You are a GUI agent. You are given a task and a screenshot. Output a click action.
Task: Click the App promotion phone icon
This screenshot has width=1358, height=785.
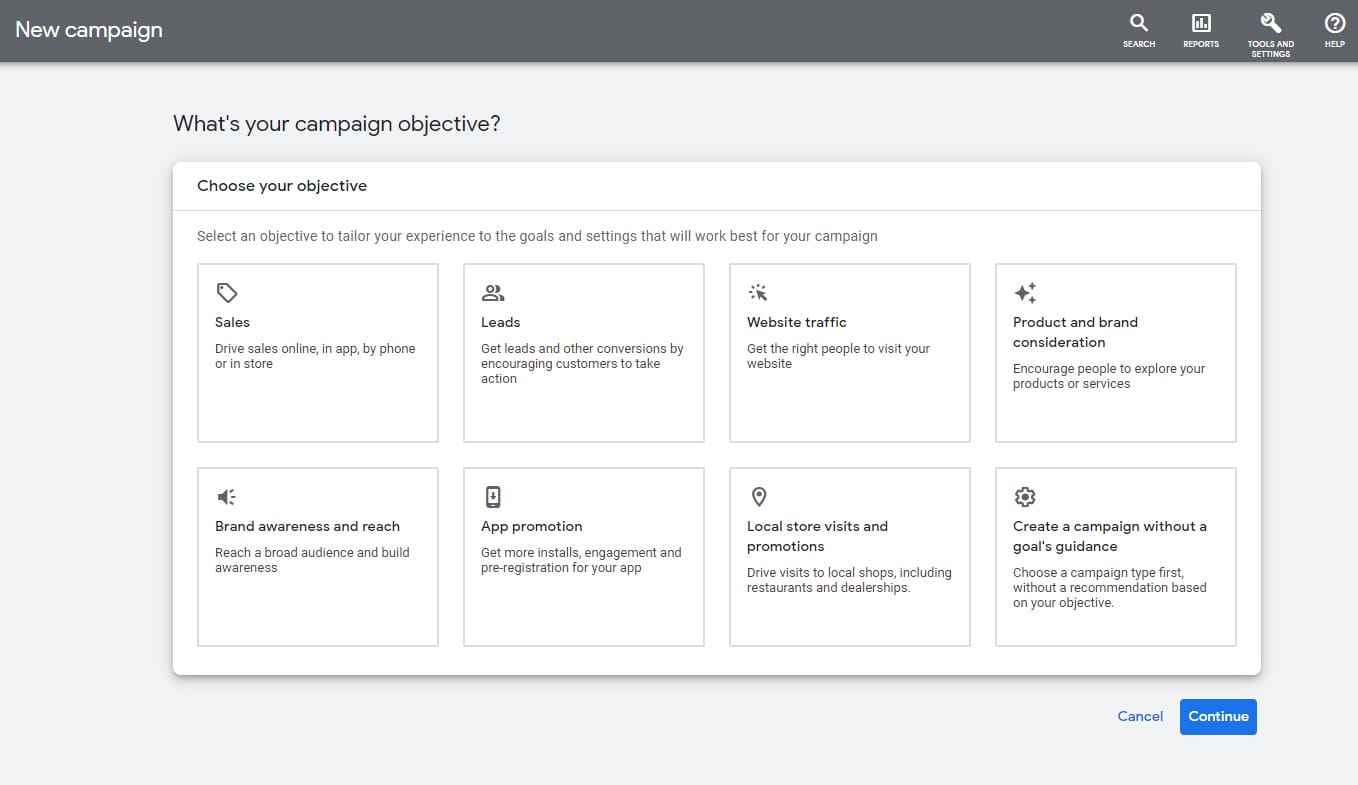coord(493,497)
